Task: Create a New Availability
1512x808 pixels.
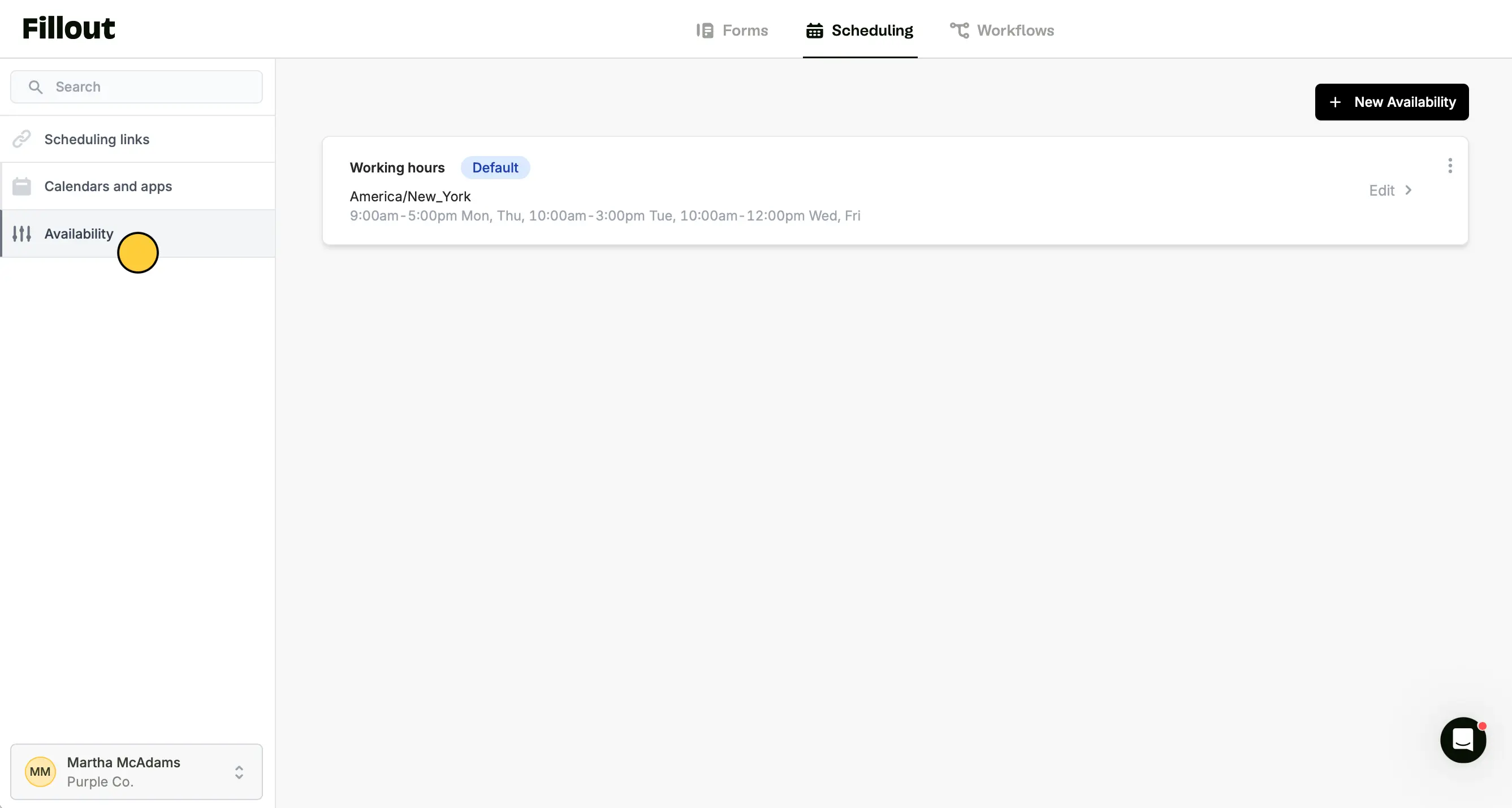Action: (1391, 102)
